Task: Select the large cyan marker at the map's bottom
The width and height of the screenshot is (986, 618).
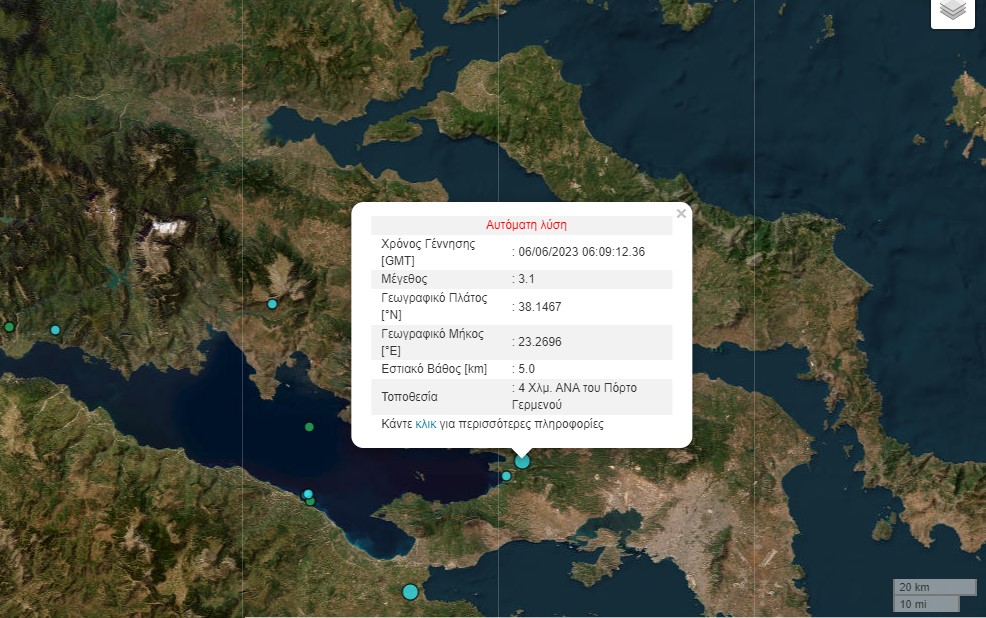Action: click(x=409, y=591)
